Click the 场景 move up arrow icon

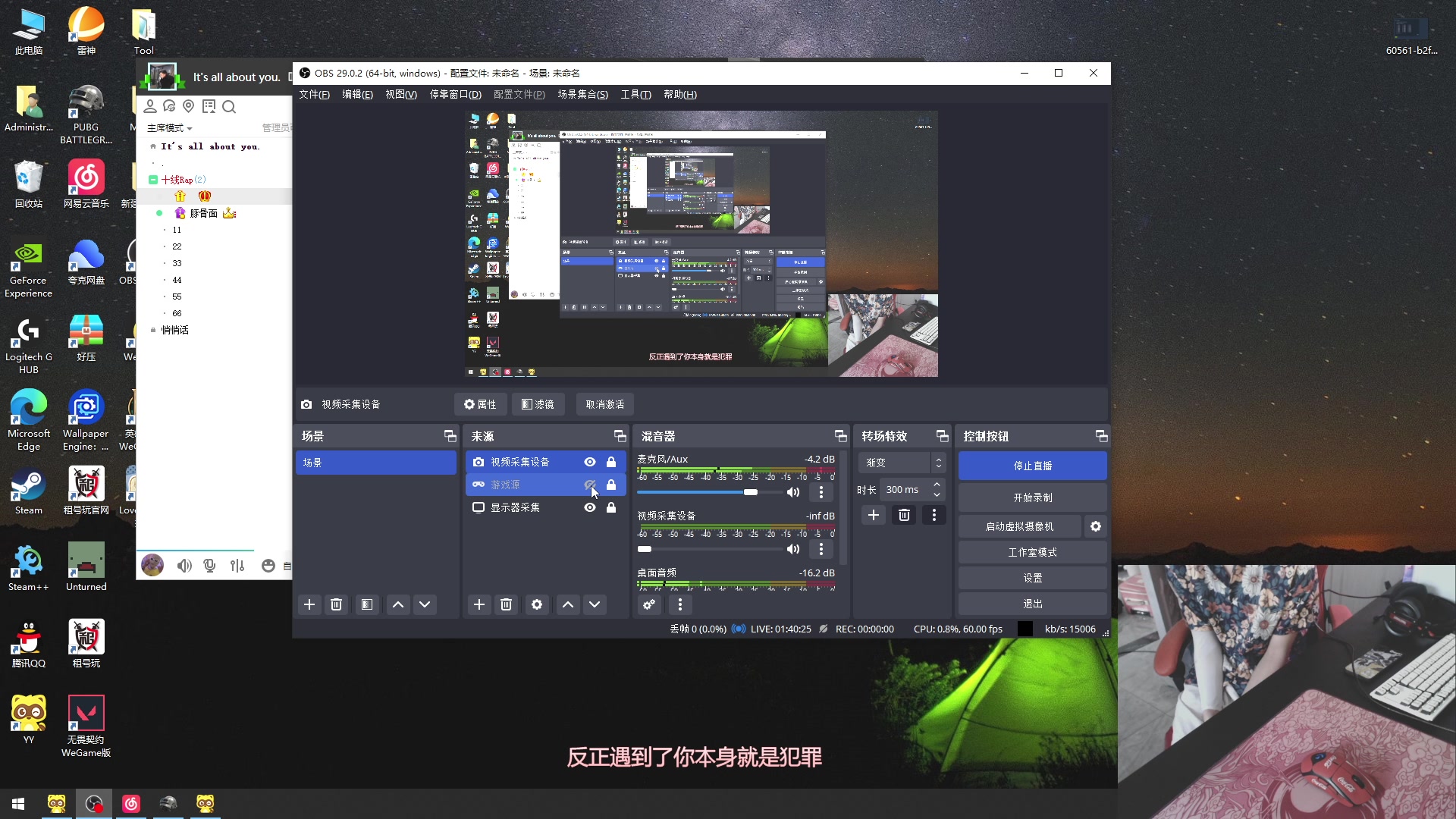click(x=397, y=604)
